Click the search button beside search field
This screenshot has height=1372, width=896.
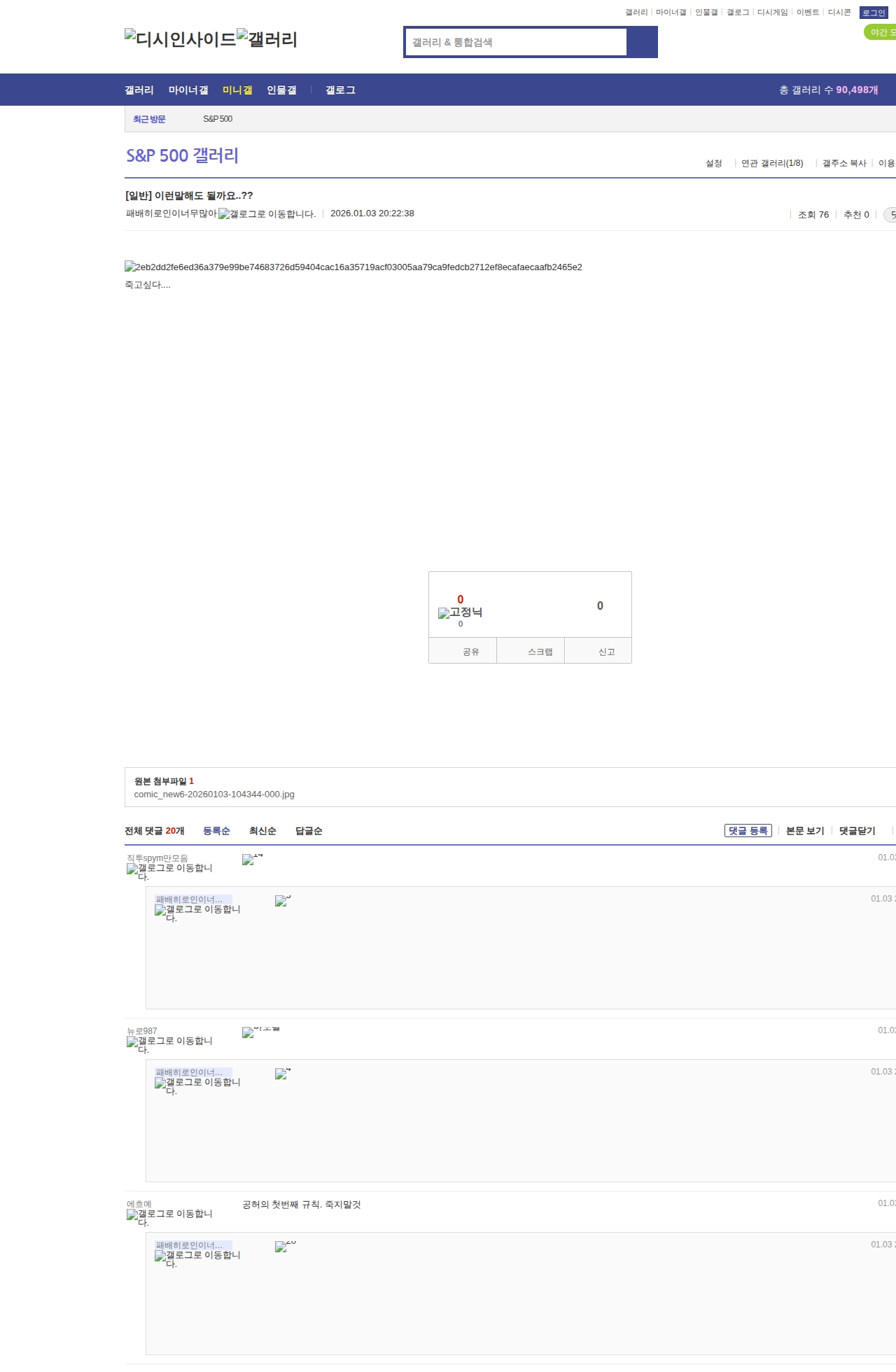pos(642,42)
